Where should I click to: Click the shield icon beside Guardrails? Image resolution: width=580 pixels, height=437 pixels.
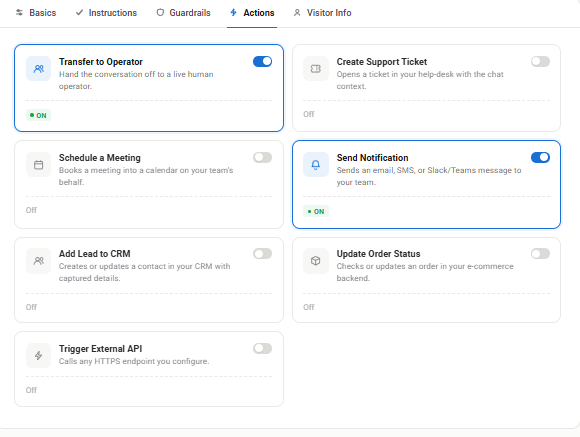pos(160,13)
